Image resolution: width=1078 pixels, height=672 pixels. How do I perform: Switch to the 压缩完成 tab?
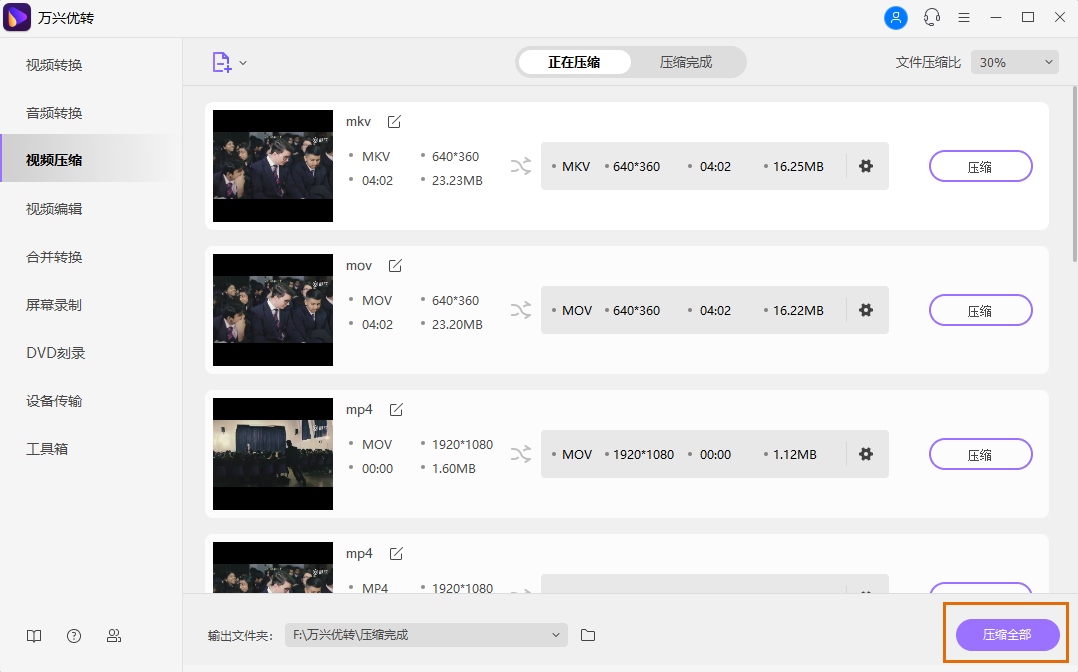[x=686, y=62]
